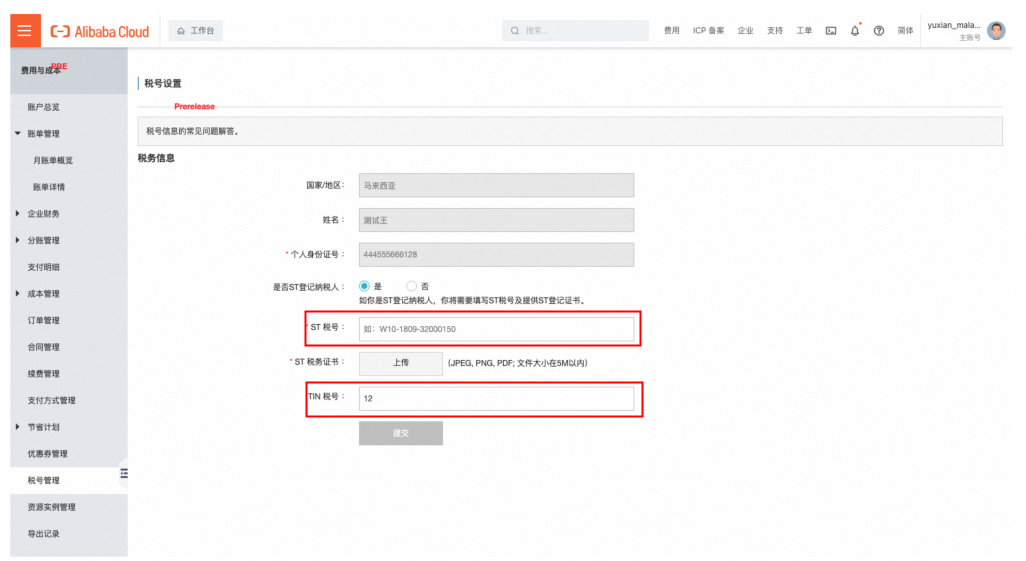
Task: Click the Alibaba Cloud logo
Action: [x=100, y=31]
